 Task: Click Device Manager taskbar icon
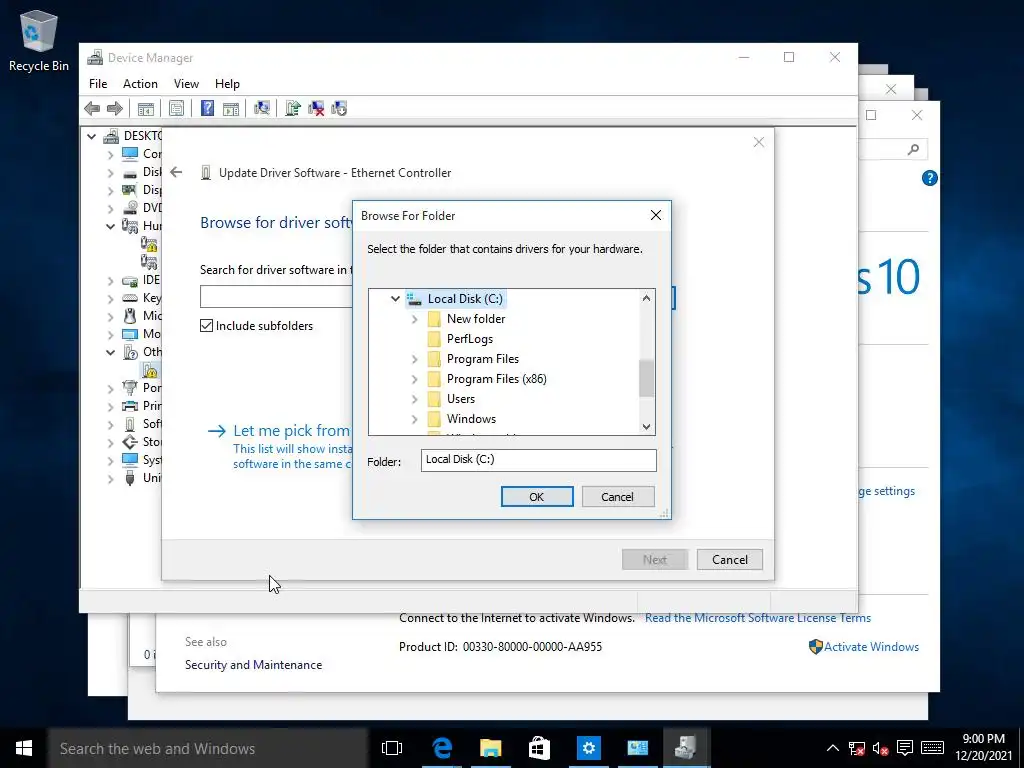click(x=685, y=748)
